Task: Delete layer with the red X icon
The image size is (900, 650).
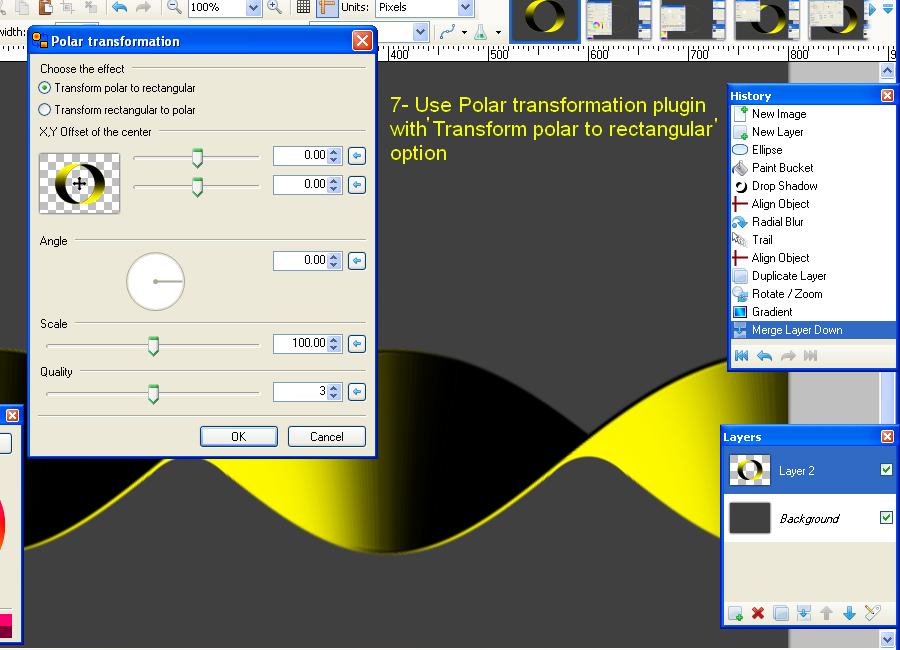Action: pyautogui.click(x=758, y=613)
